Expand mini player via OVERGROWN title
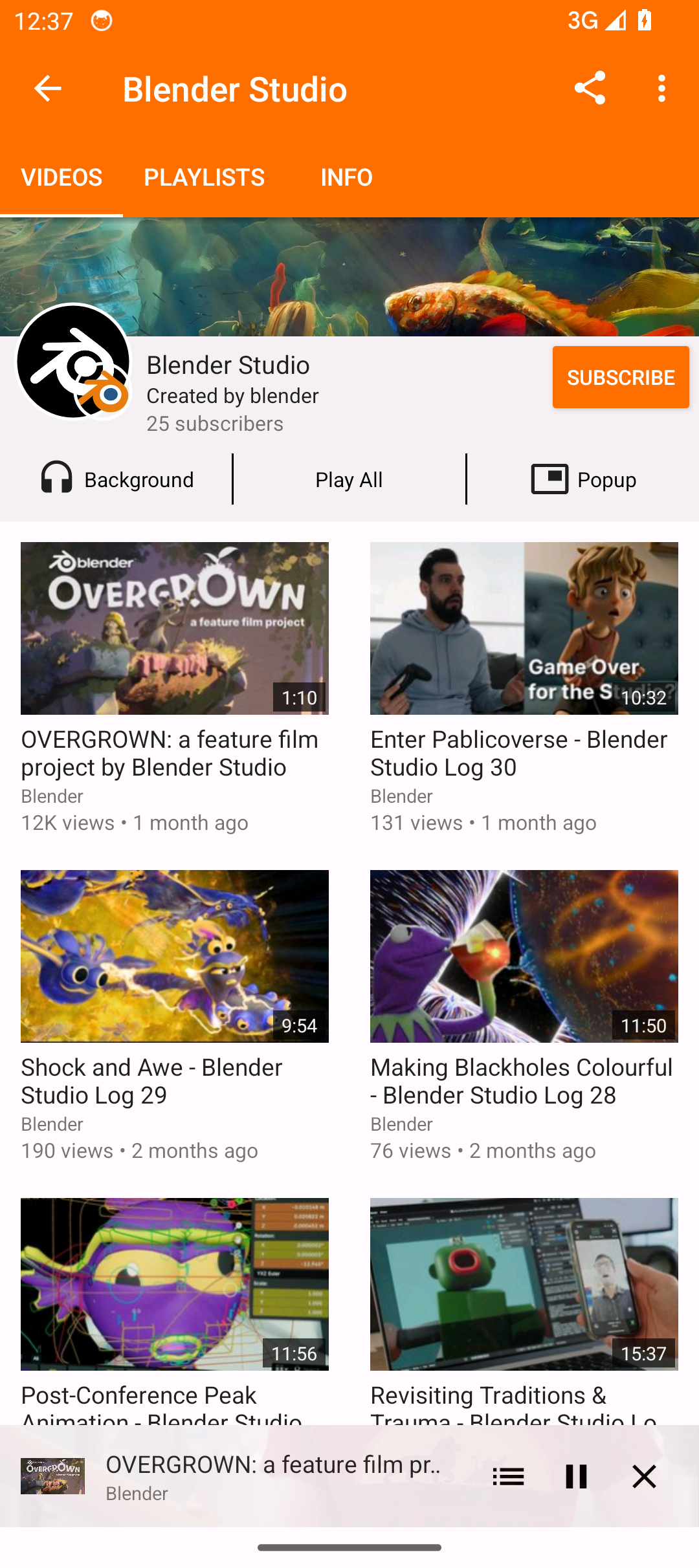699x1568 pixels. (x=274, y=1465)
